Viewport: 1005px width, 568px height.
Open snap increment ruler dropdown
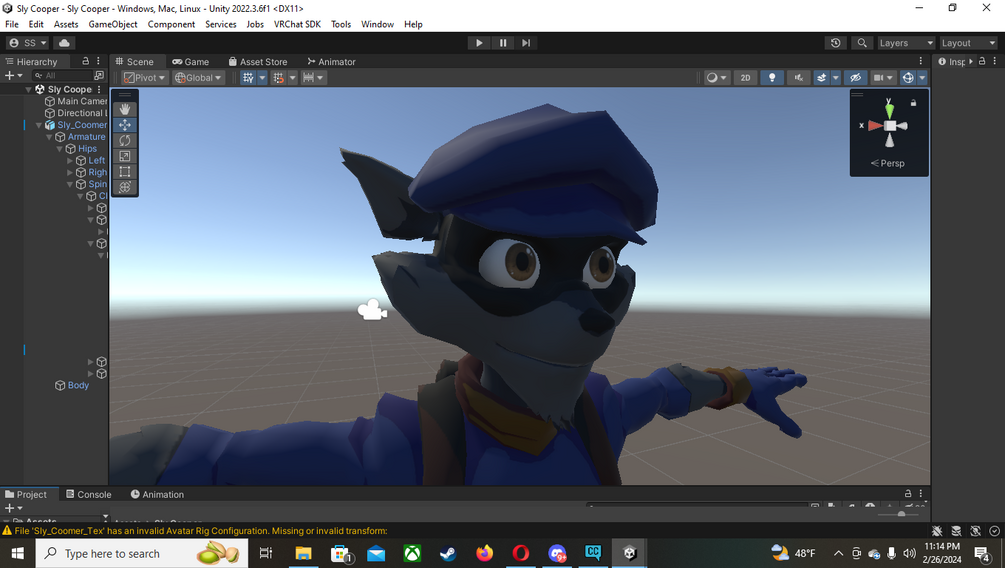(313, 78)
